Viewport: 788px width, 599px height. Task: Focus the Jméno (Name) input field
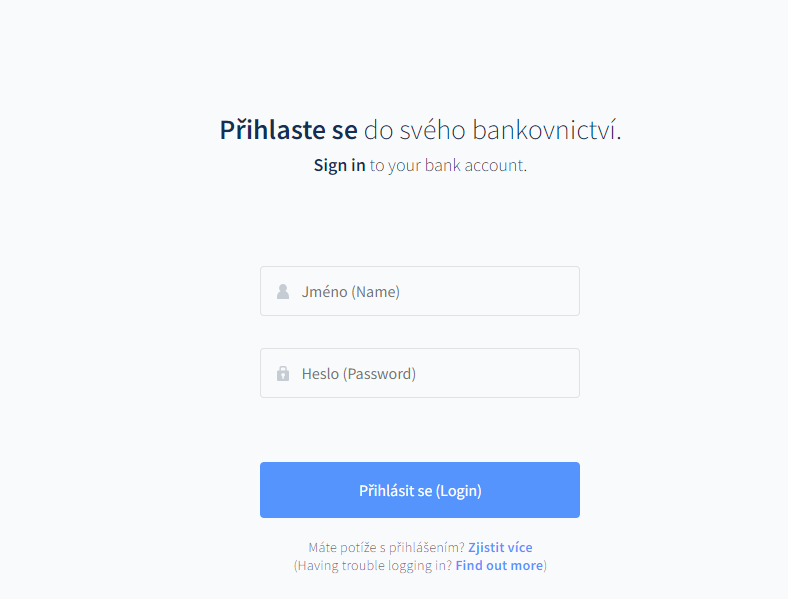pyautogui.click(x=420, y=291)
